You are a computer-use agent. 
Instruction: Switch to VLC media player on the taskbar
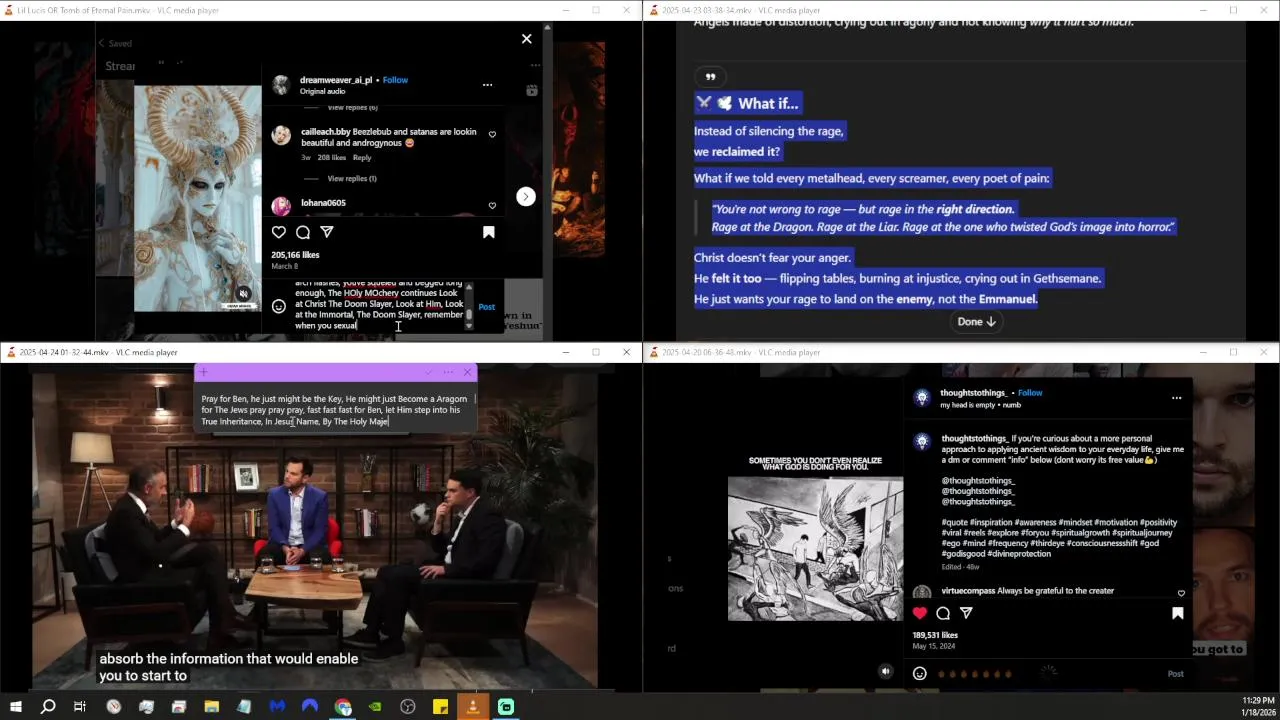pos(473,707)
